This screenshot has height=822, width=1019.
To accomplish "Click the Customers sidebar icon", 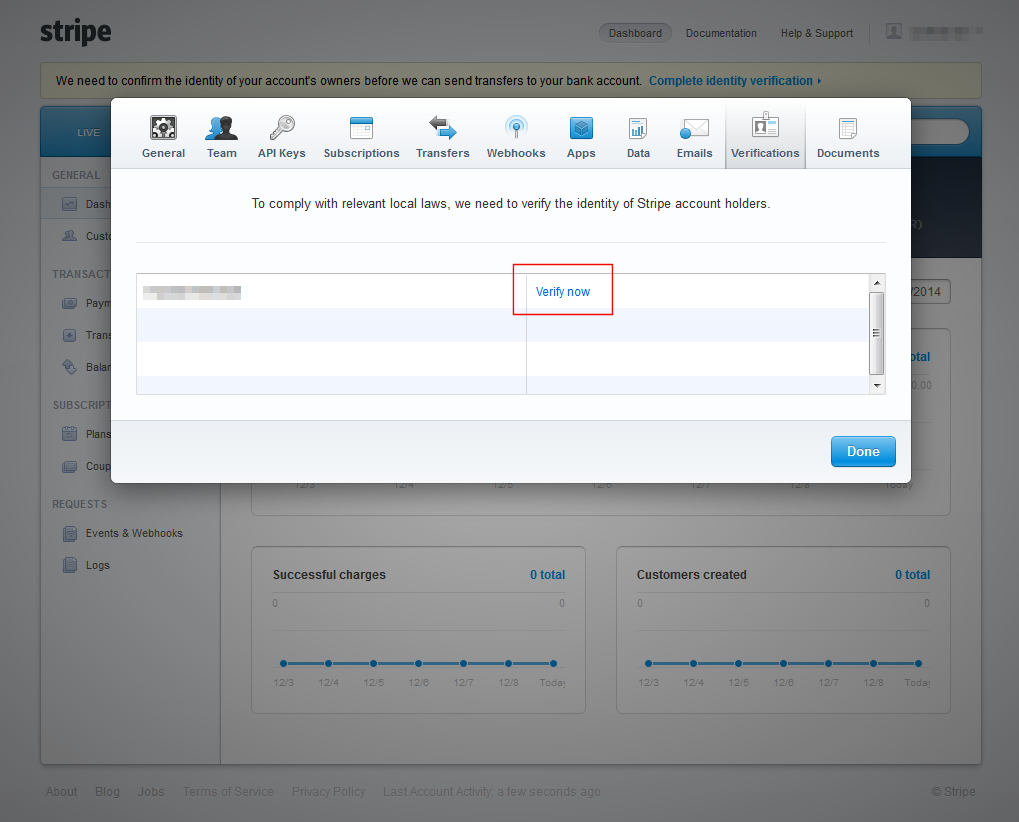I will 70,236.
